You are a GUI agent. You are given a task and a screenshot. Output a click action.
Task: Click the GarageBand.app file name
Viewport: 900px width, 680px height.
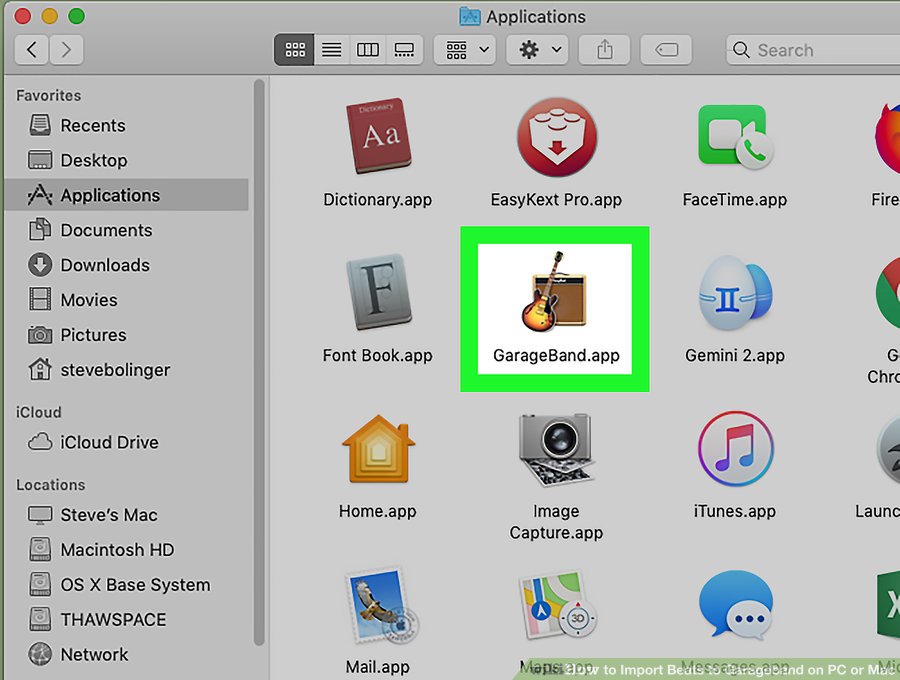pyautogui.click(x=556, y=356)
